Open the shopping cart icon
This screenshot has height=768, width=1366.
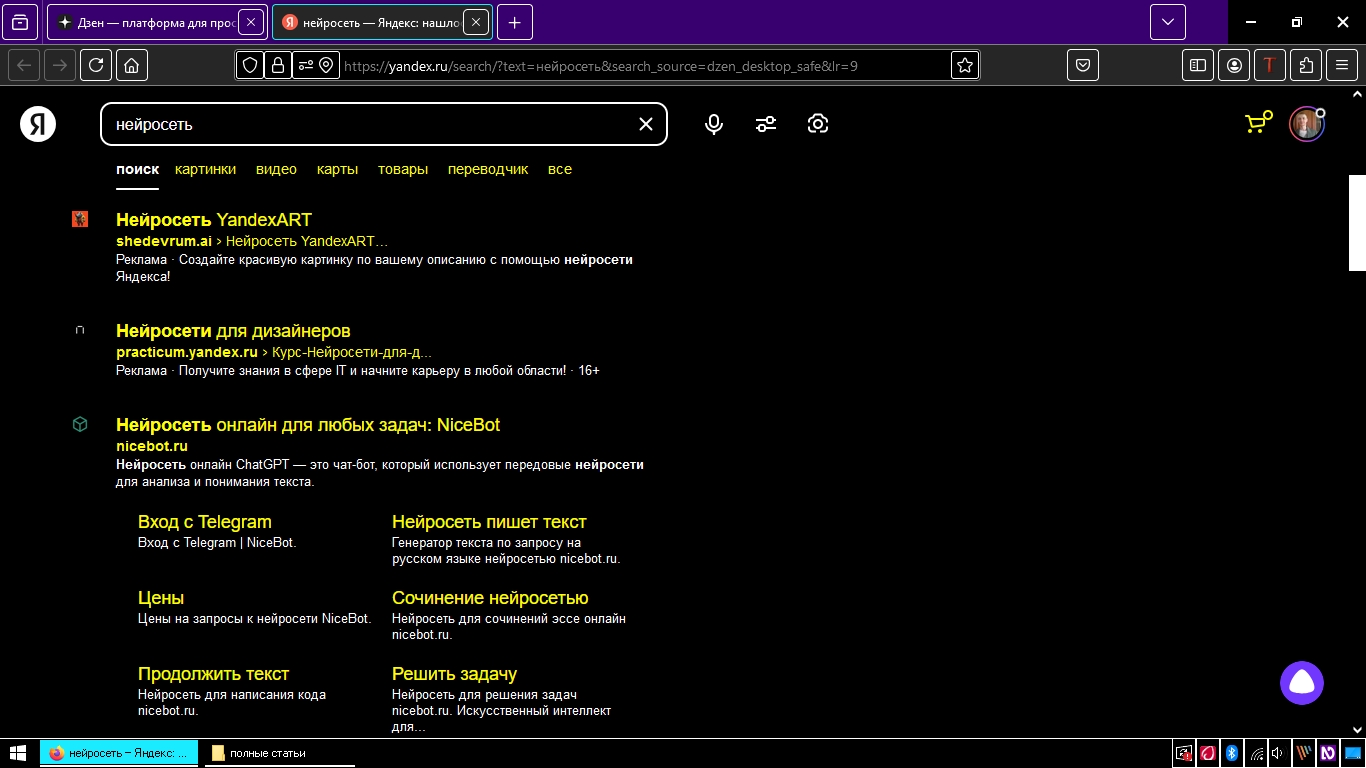(x=1258, y=123)
